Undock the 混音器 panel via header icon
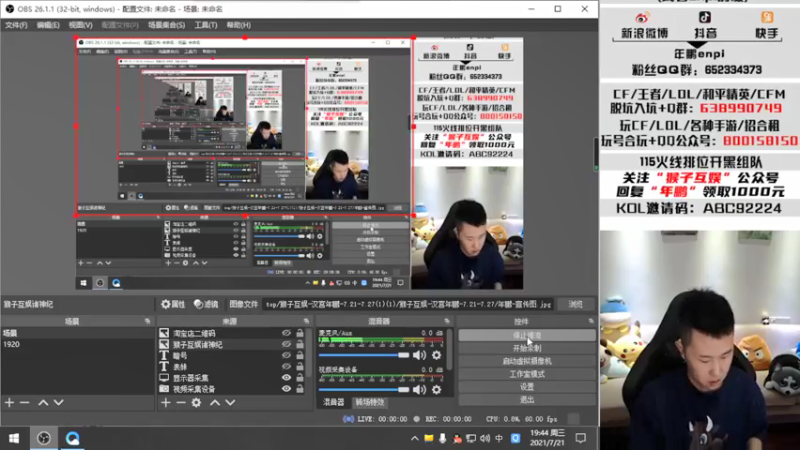This screenshot has height=450, width=800. pos(446,321)
